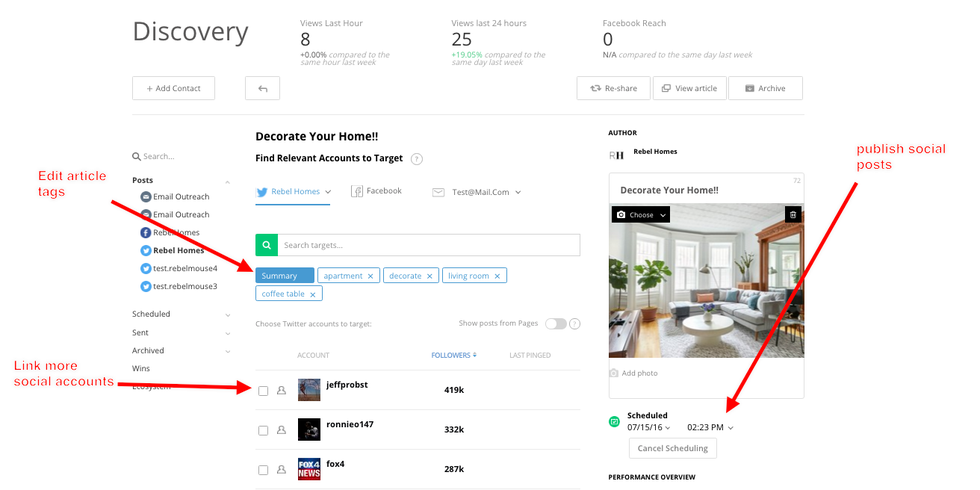Remove the coffee table tag
The height and width of the screenshot is (490, 980).
313,294
